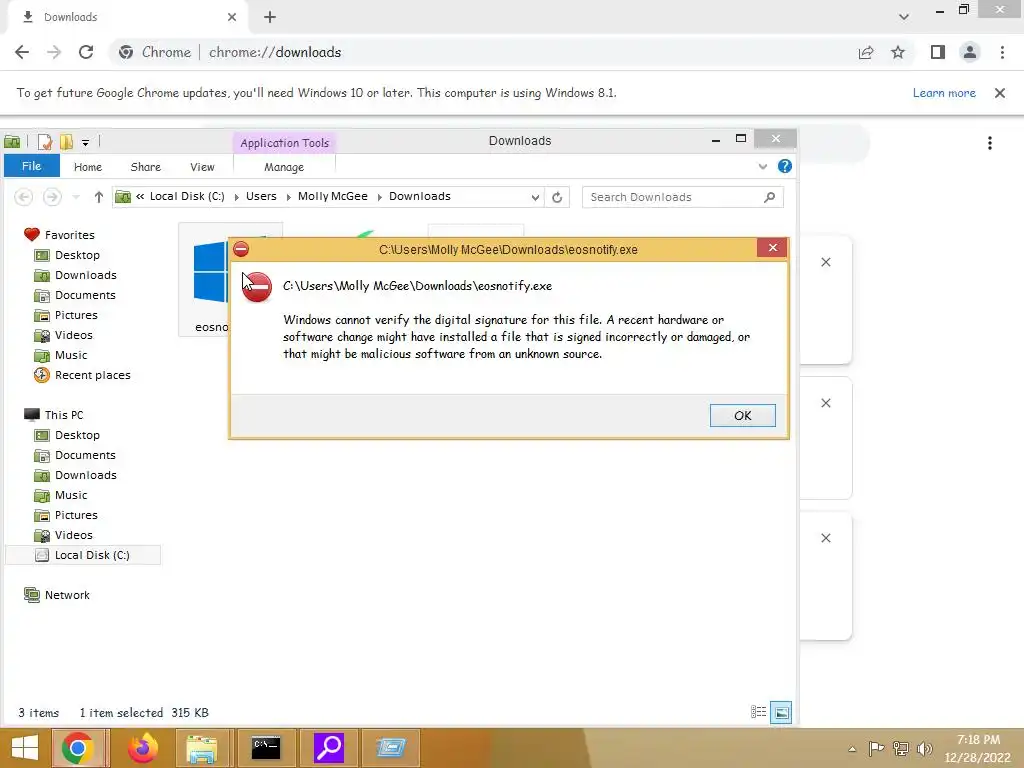This screenshot has width=1024, height=768.
Task: Select Users in the address breadcrumb
Action: [261, 196]
